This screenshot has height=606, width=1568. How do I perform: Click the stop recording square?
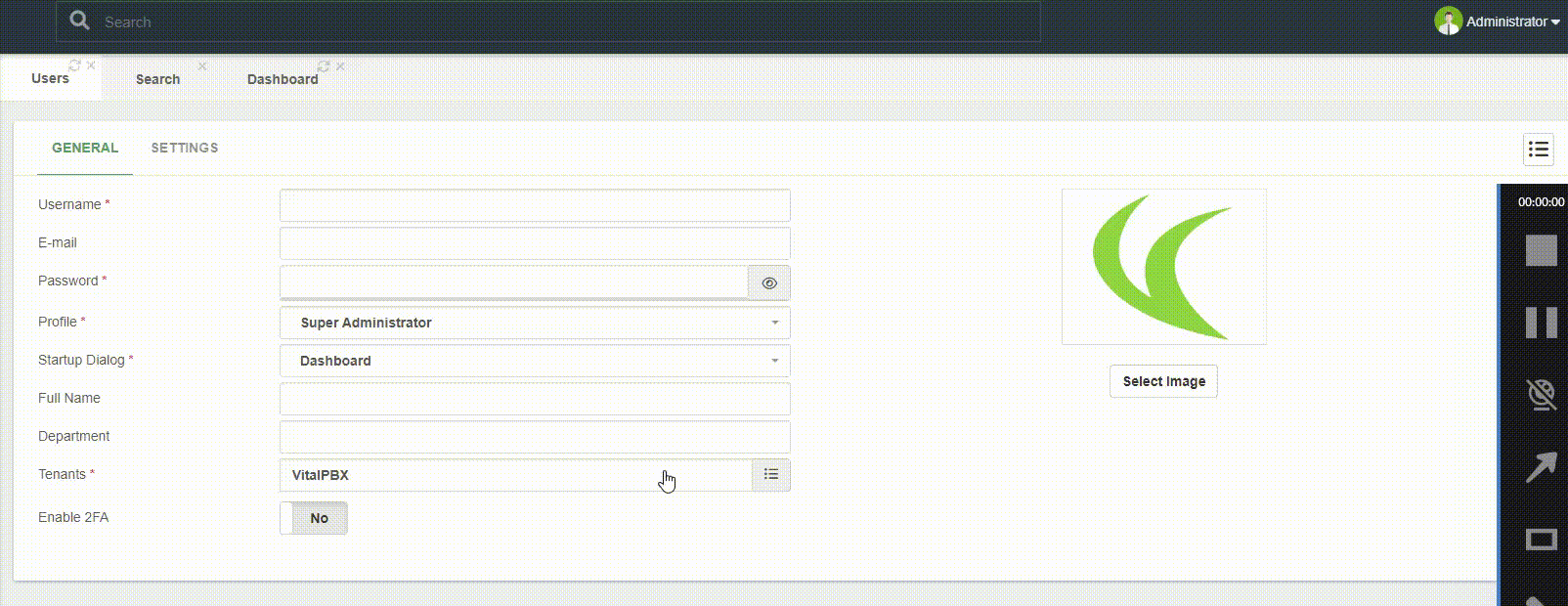[1541, 250]
